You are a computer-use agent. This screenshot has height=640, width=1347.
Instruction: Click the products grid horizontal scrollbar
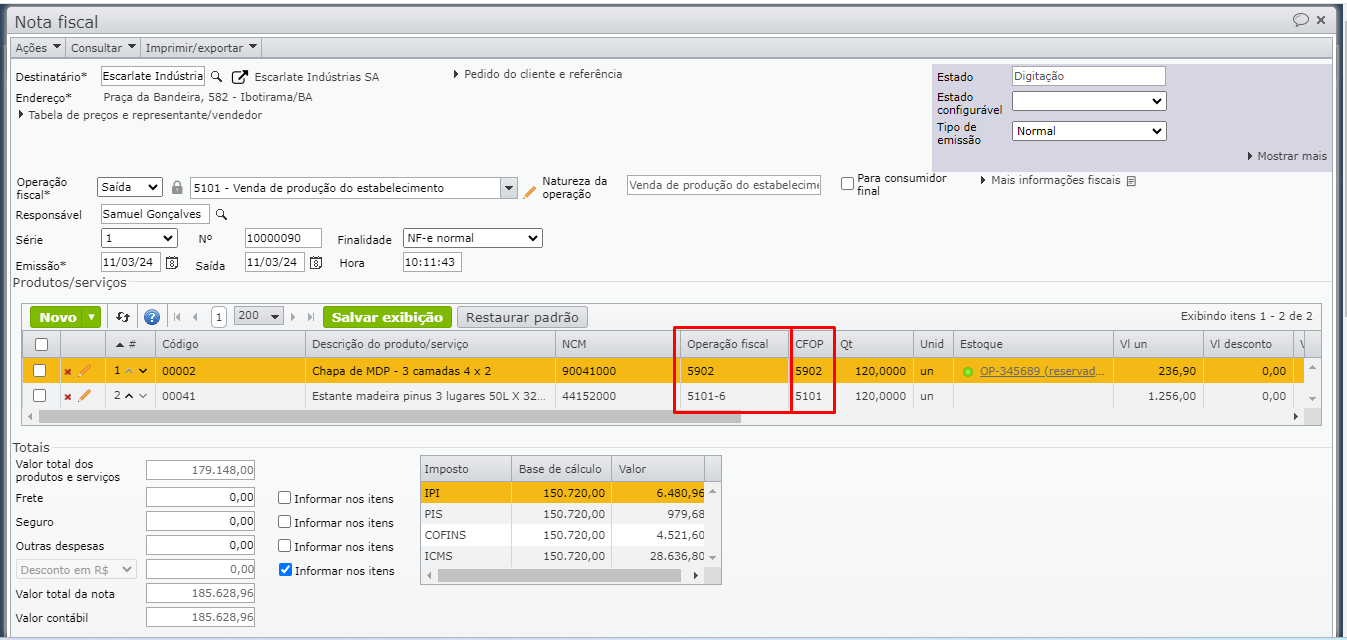click(x=390, y=416)
